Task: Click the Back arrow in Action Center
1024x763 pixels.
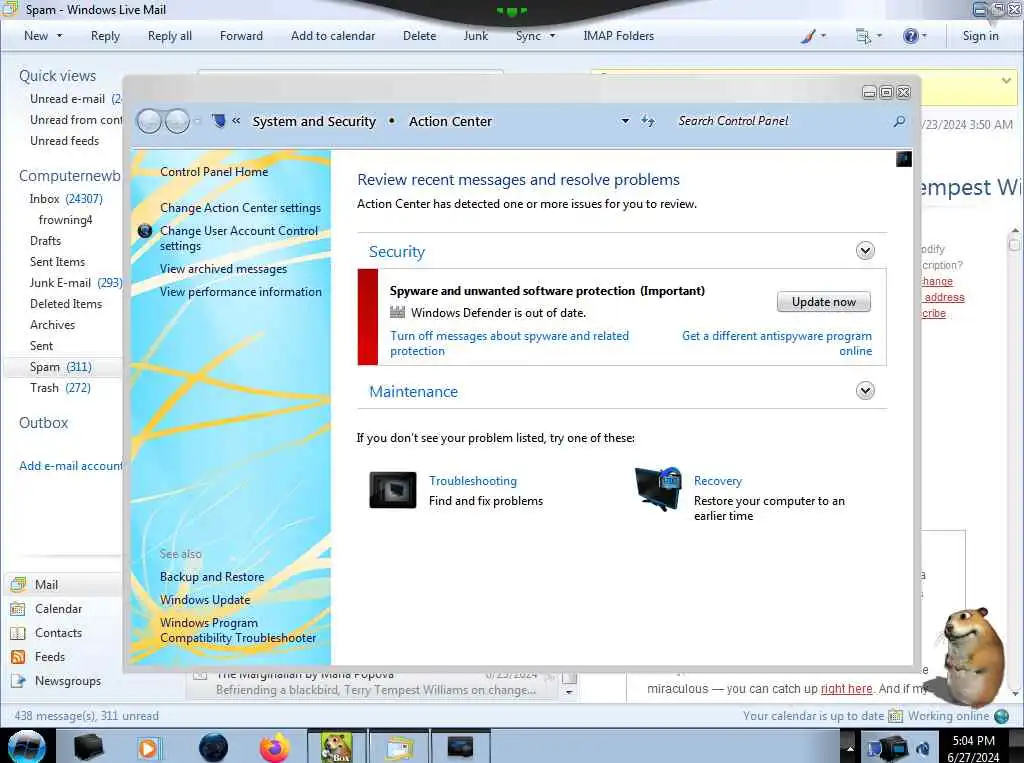Action: pos(150,121)
